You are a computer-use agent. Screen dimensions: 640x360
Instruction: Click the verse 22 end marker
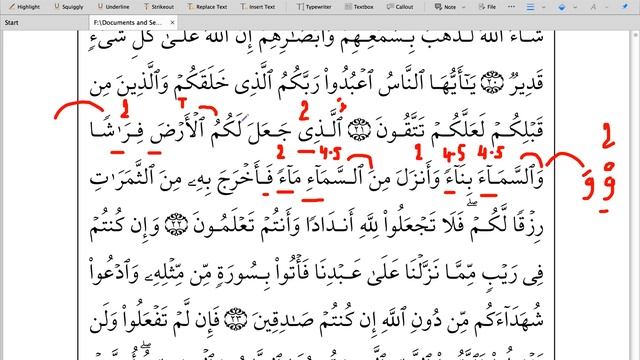pyautogui.click(x=176, y=224)
